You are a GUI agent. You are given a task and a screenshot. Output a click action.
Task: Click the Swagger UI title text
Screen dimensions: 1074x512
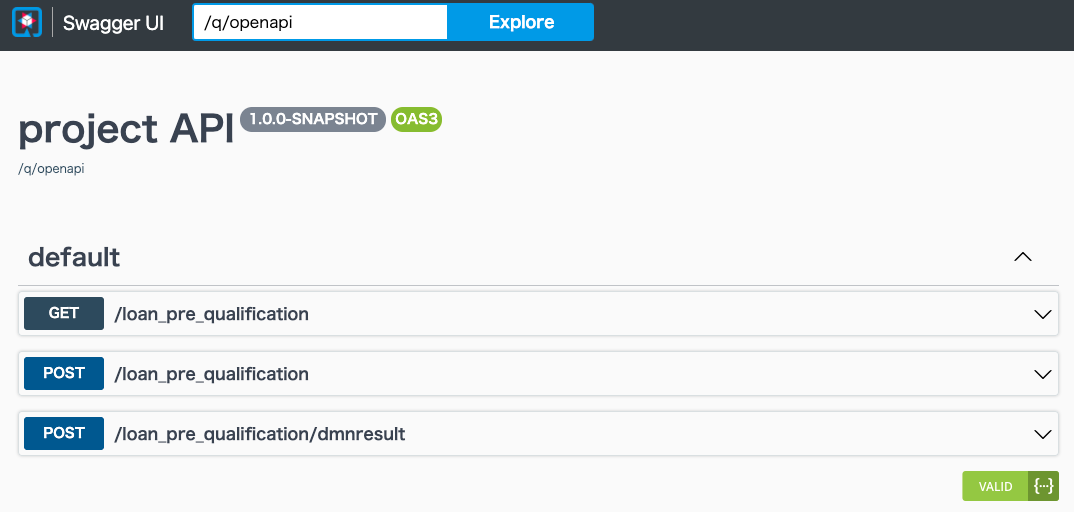click(x=113, y=23)
